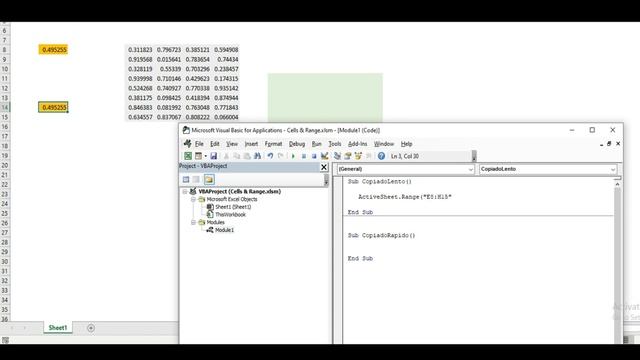
Task: Collapse the Modules folder expander
Action: click(x=193, y=222)
